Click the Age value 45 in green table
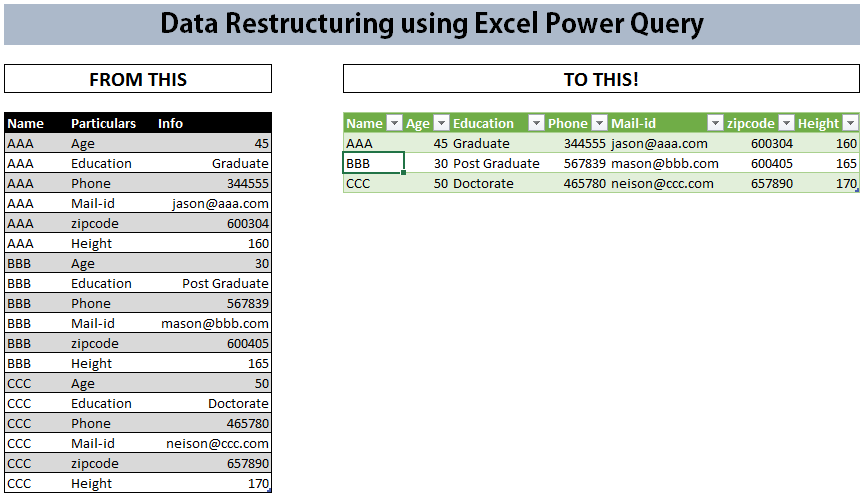Image resolution: width=865 pixels, height=497 pixels. (x=440, y=143)
